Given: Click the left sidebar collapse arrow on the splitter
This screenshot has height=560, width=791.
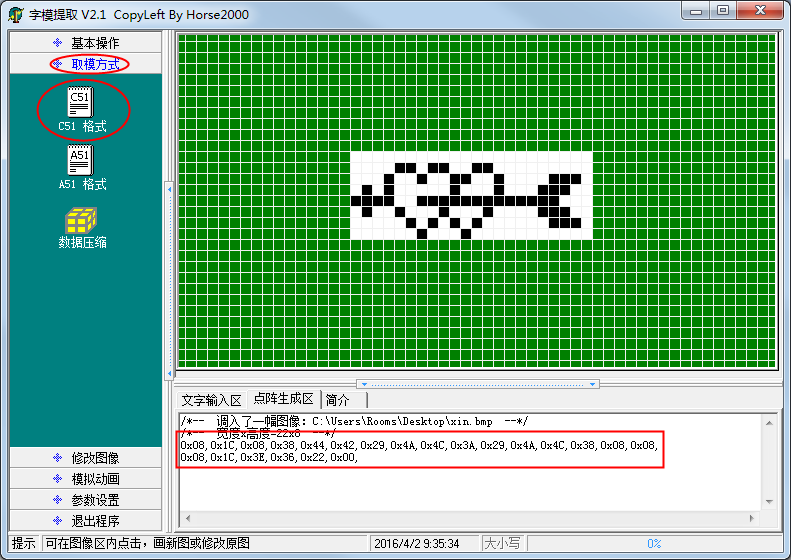Looking at the screenshot, I should coord(168,190).
